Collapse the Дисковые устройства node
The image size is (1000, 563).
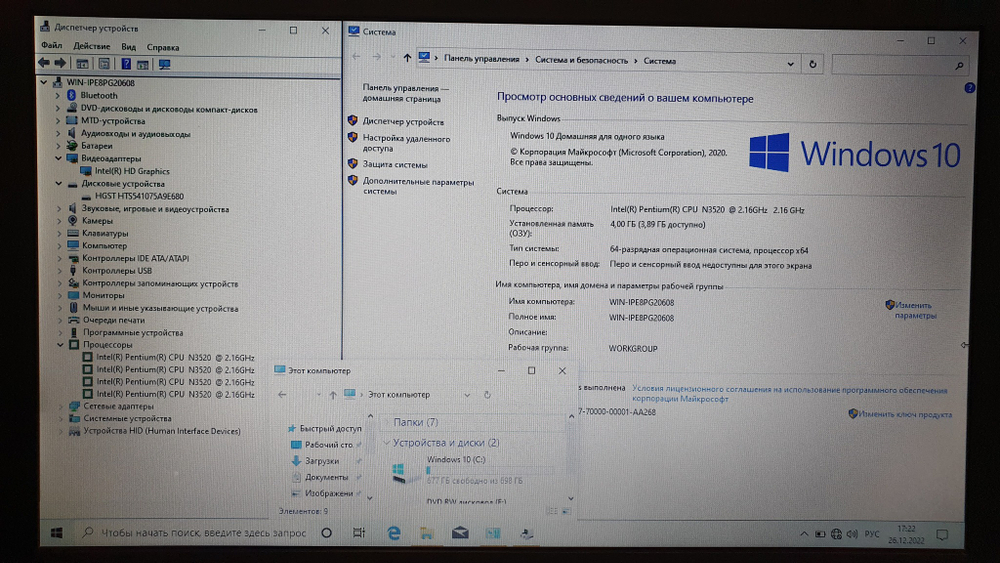[58, 184]
